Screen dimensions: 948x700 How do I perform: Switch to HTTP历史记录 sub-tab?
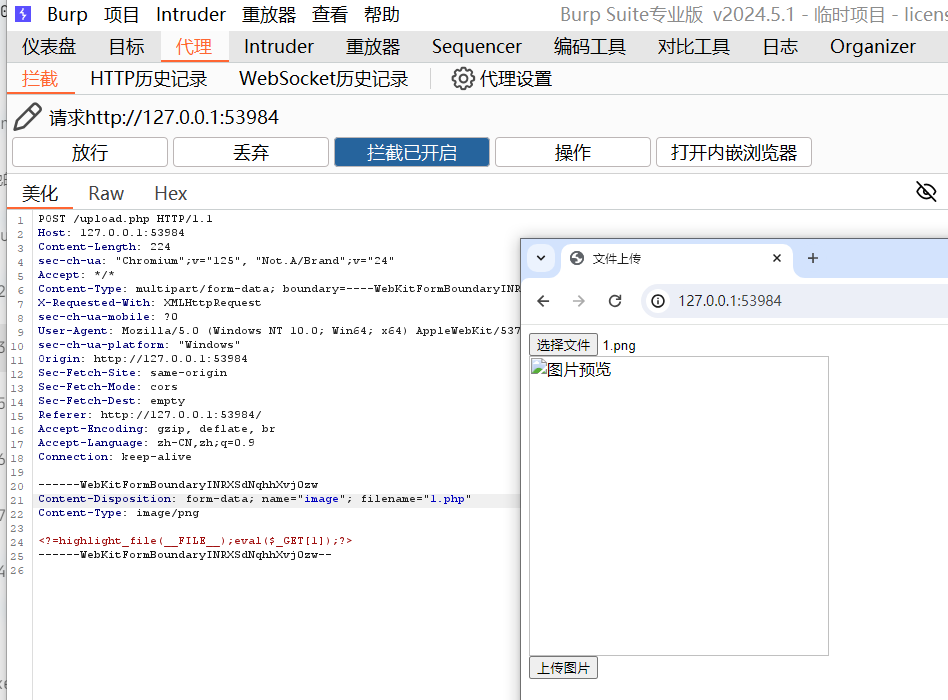coord(149,79)
